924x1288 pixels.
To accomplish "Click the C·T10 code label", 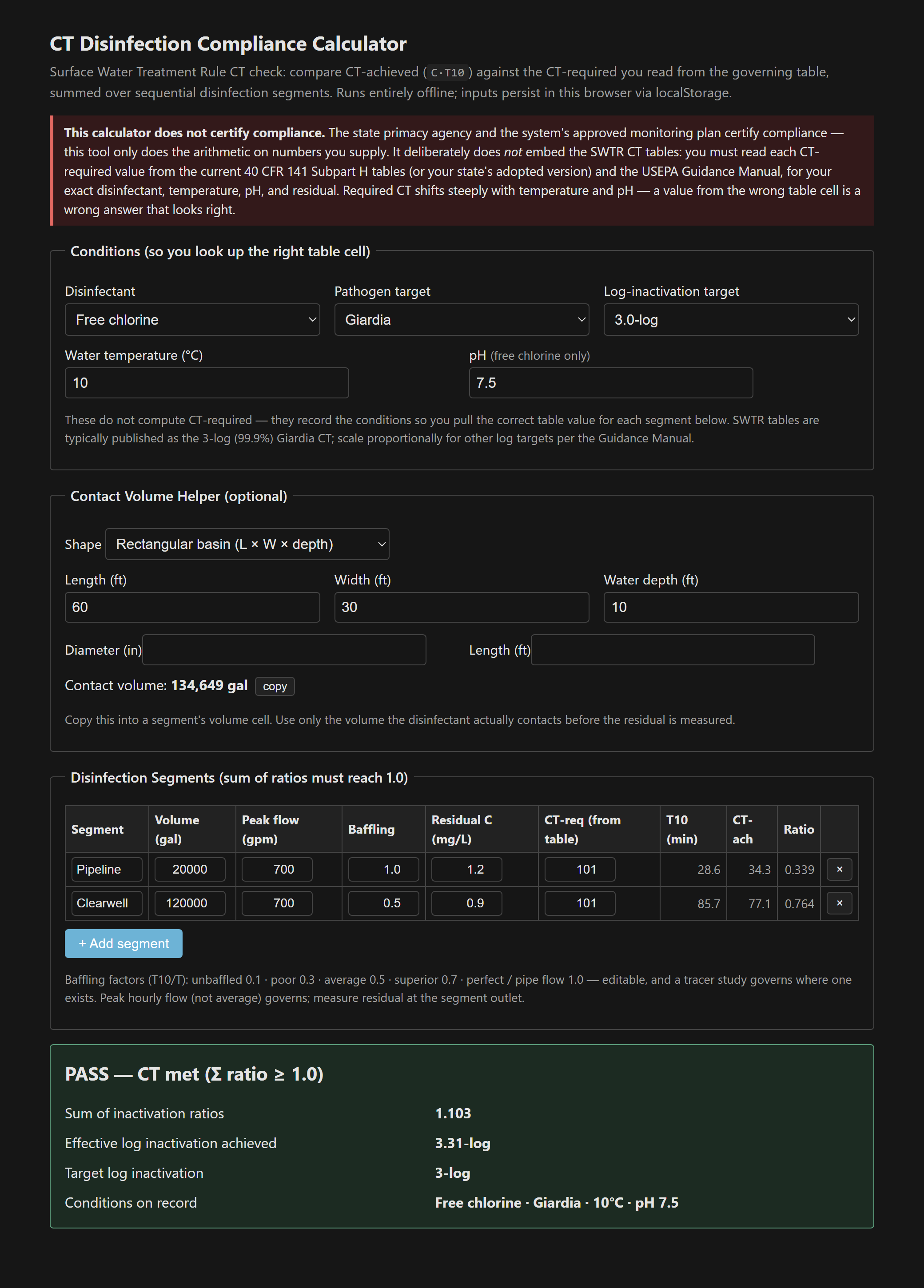I will [447, 73].
